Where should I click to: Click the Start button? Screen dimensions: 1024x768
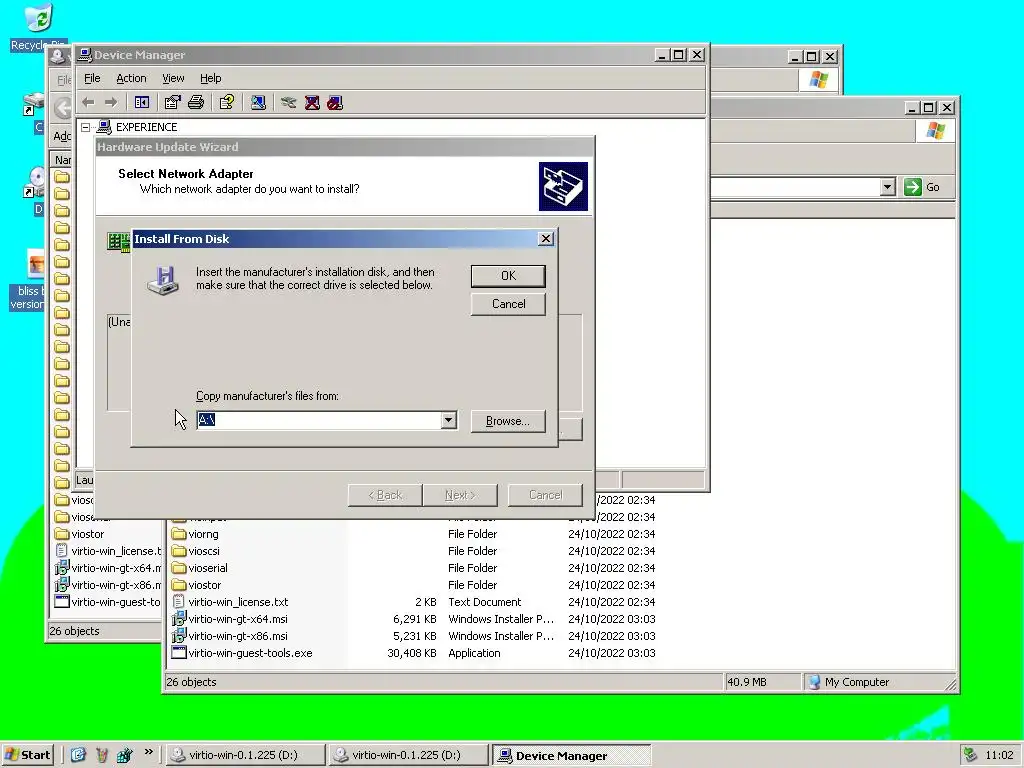(27, 755)
